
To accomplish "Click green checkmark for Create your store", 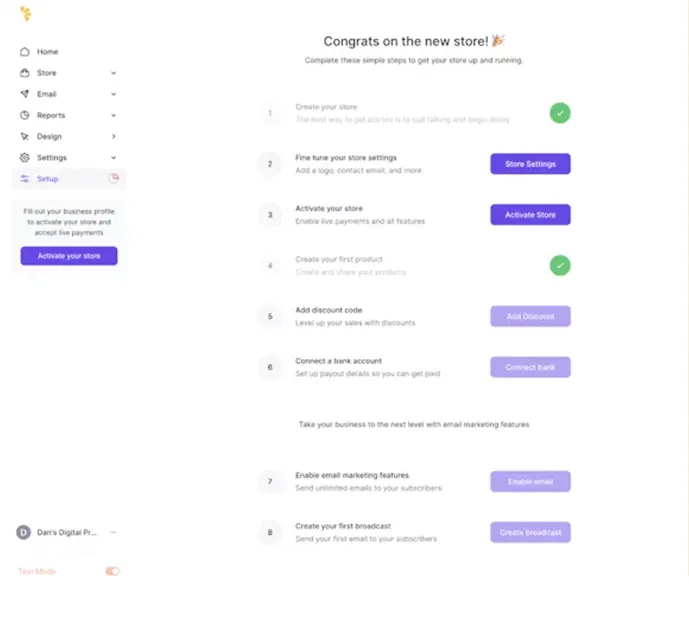I will pos(560,113).
